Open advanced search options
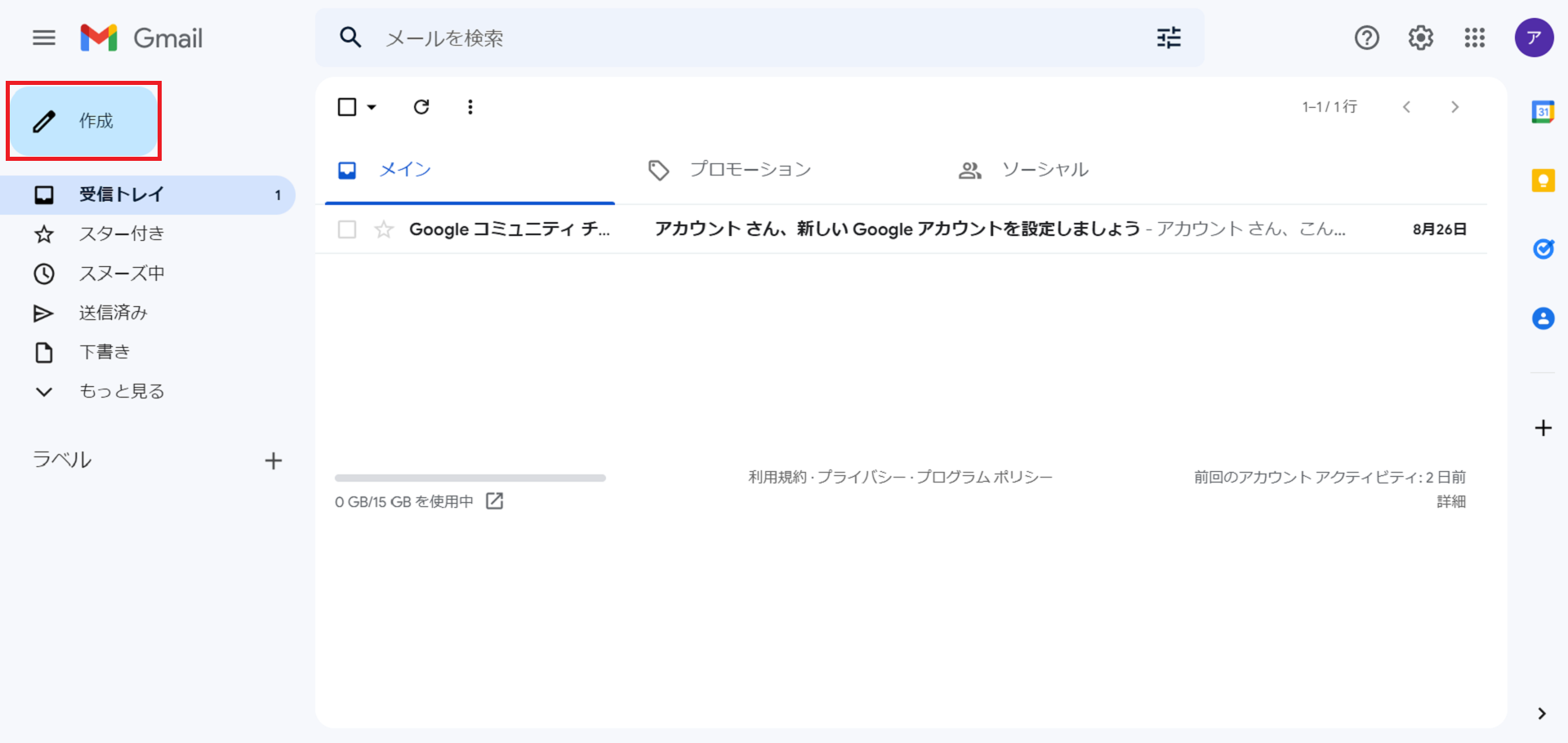The width and height of the screenshot is (1568, 743). click(1168, 38)
